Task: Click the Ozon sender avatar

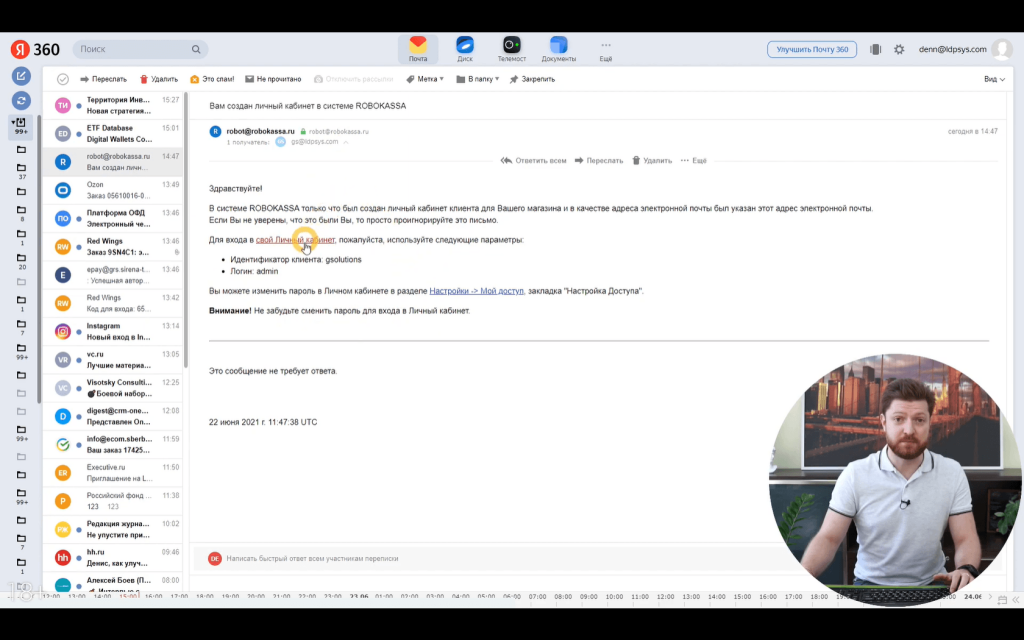Action: coord(63,190)
